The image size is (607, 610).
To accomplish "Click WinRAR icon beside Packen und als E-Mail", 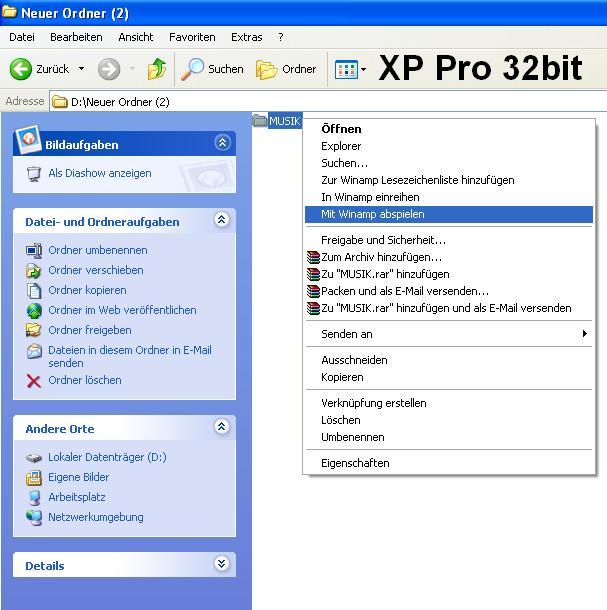I will click(x=313, y=291).
